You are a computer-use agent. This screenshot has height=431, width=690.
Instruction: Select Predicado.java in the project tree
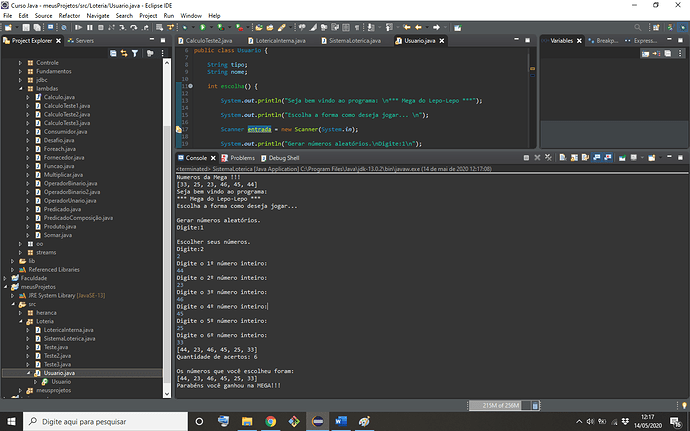[x=62, y=209]
